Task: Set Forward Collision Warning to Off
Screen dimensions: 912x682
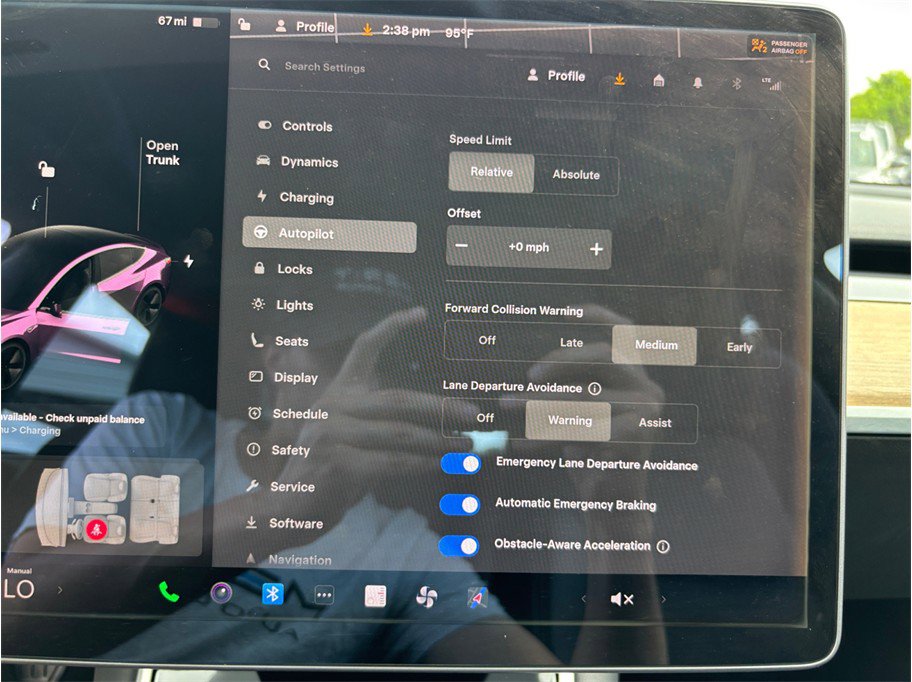Action: click(487, 340)
